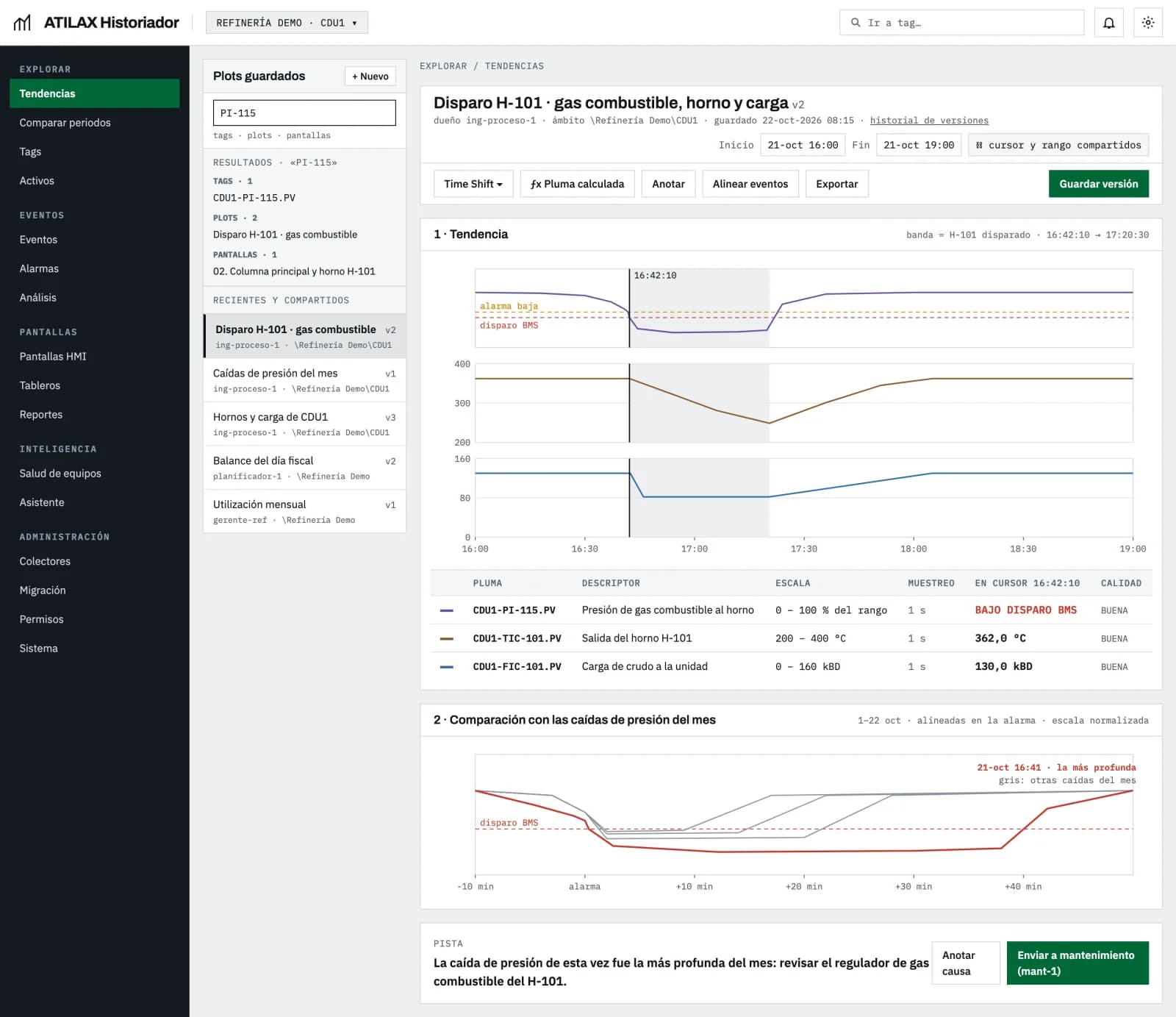This screenshot has height=1017, width=1176.
Task: Click the PI-115 search field
Action: click(304, 113)
